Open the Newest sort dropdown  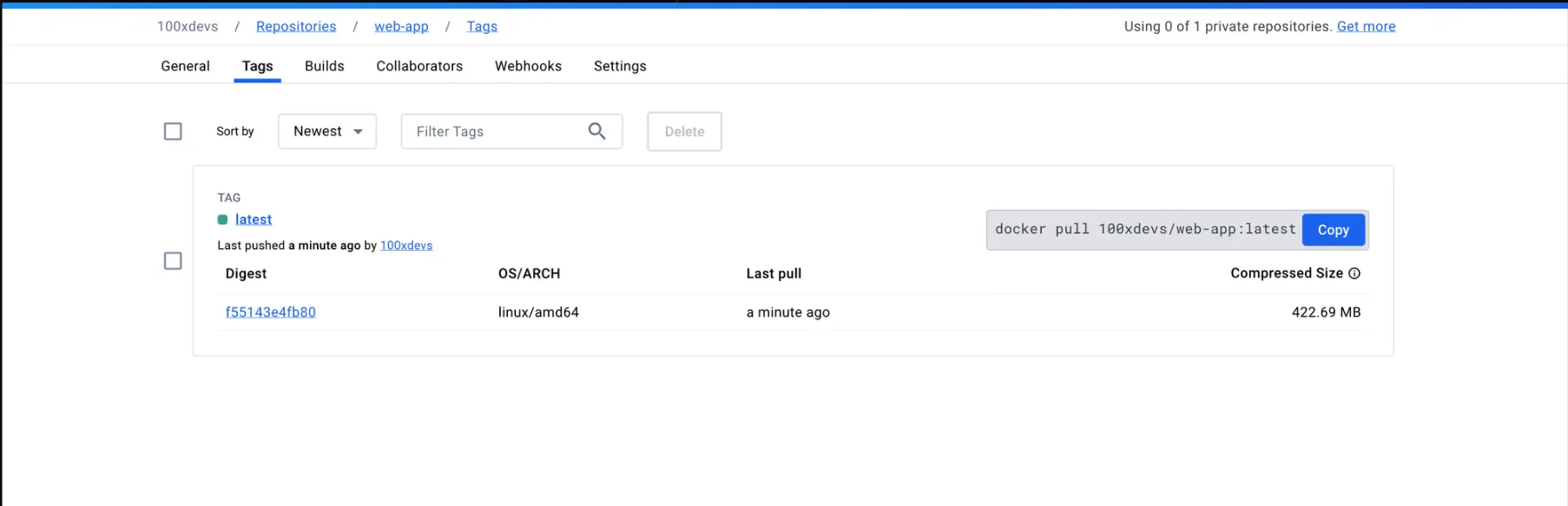tap(327, 131)
